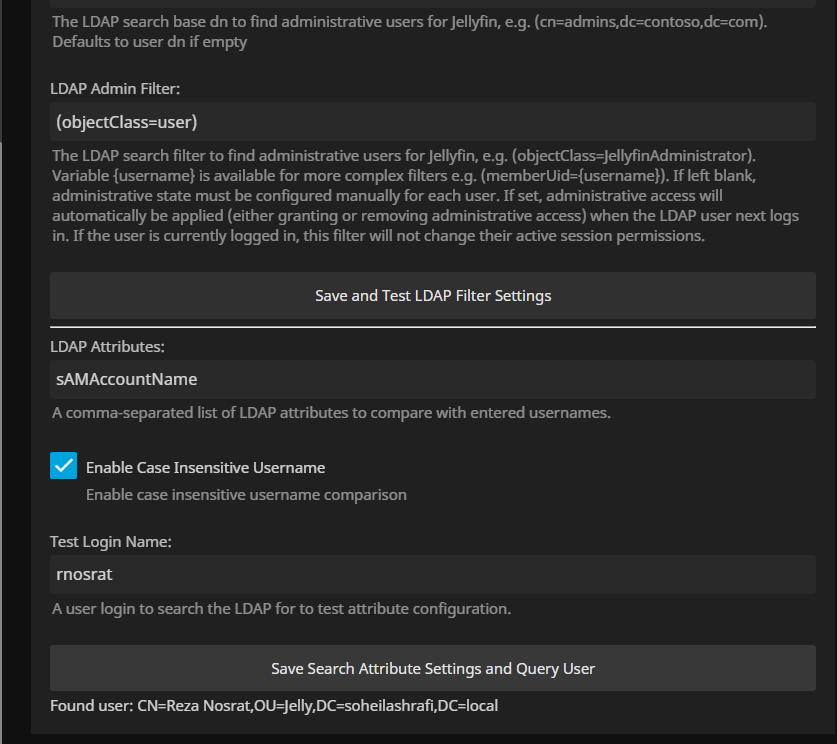Toggle the case insensitive username checkbox

[x=61, y=466]
